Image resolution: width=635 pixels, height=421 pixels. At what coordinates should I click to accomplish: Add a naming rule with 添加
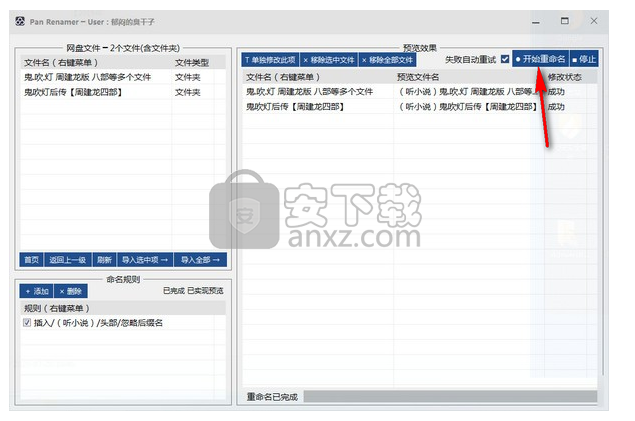(36, 291)
